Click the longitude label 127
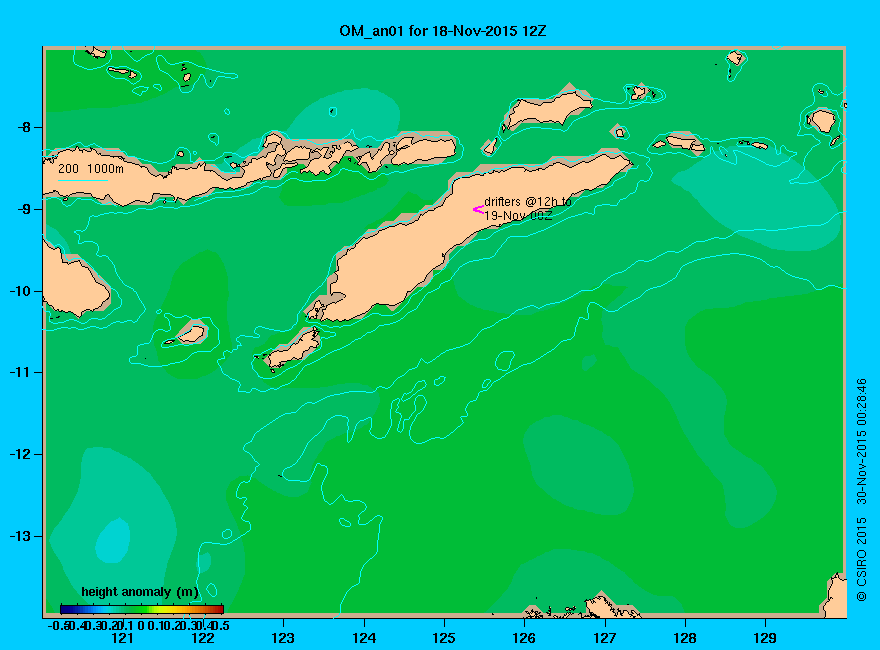This screenshot has width=880, height=650. click(604, 638)
